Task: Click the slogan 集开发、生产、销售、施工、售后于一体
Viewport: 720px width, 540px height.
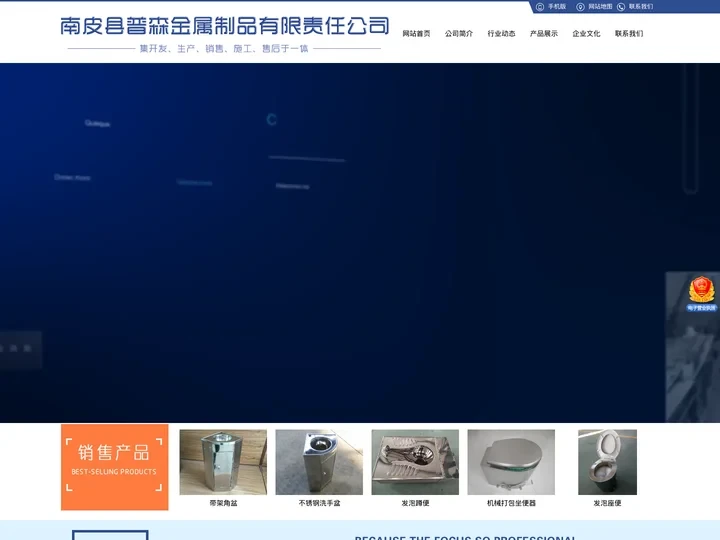Action: click(224, 48)
